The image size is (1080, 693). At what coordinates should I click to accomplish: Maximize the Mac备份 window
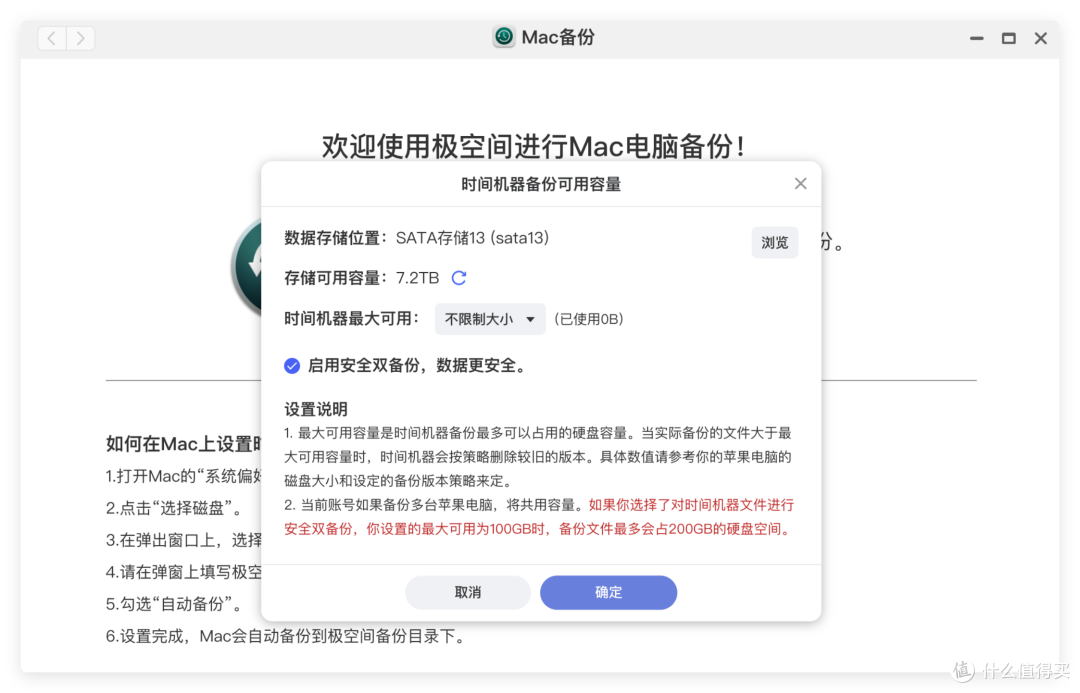(1008, 39)
